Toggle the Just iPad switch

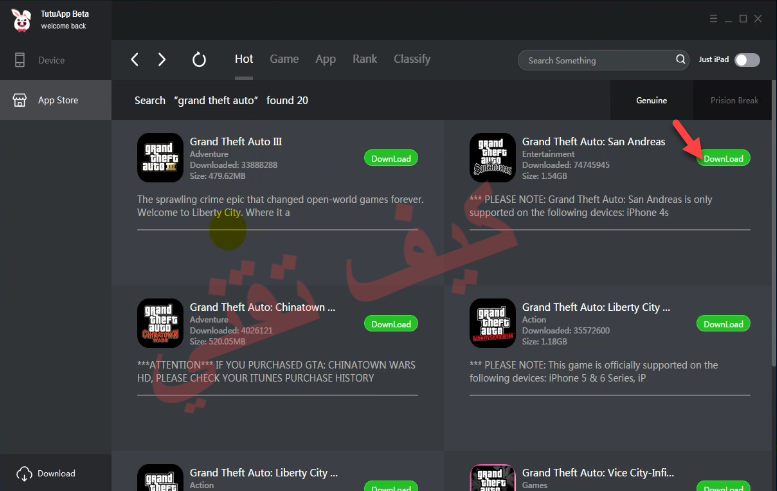(x=747, y=60)
